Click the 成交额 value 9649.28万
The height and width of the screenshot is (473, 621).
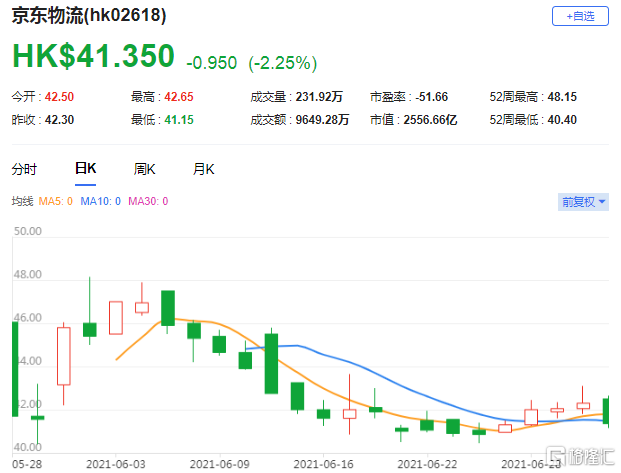click(x=322, y=120)
